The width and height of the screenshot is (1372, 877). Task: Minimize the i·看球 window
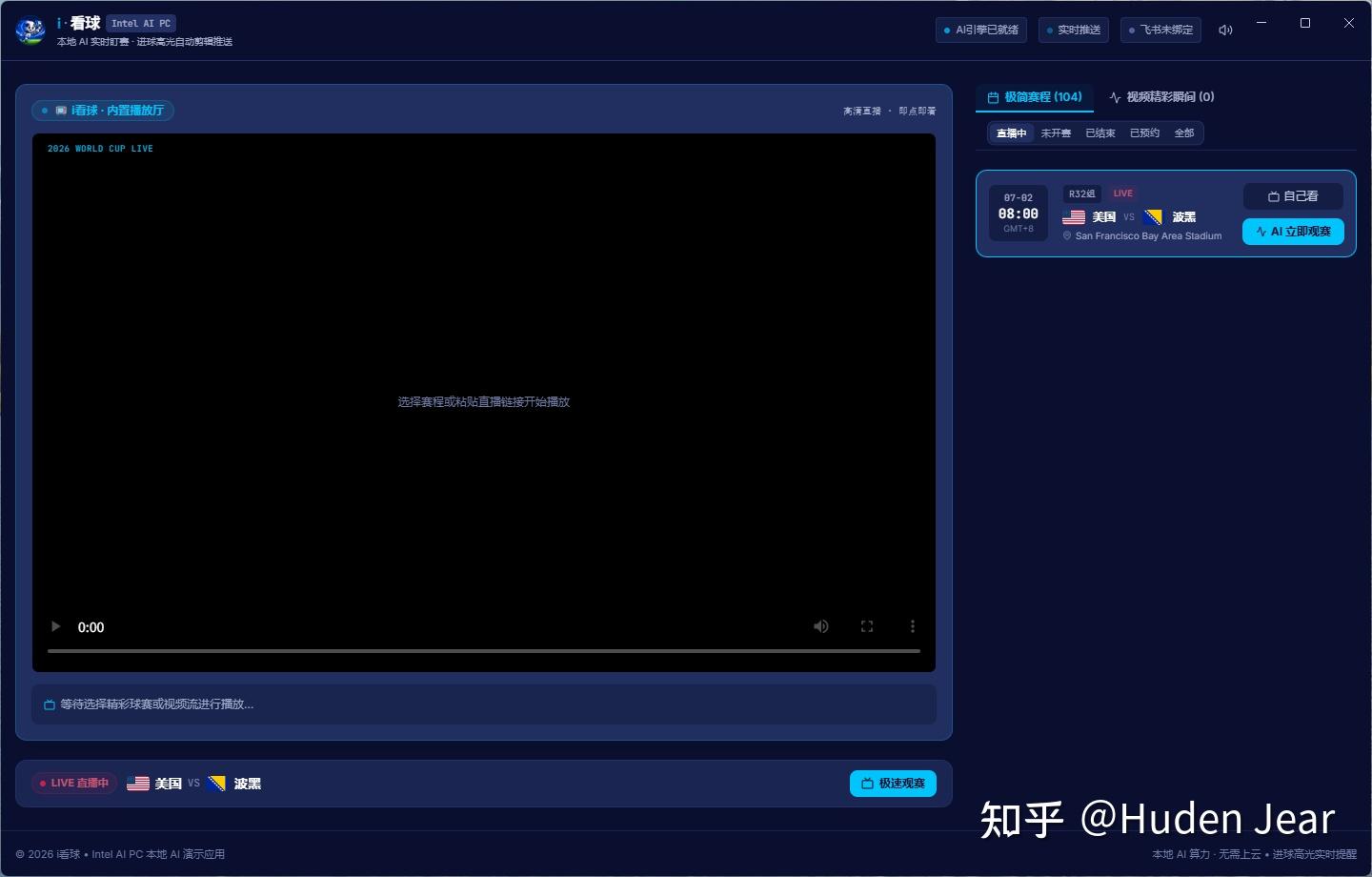[1261, 23]
